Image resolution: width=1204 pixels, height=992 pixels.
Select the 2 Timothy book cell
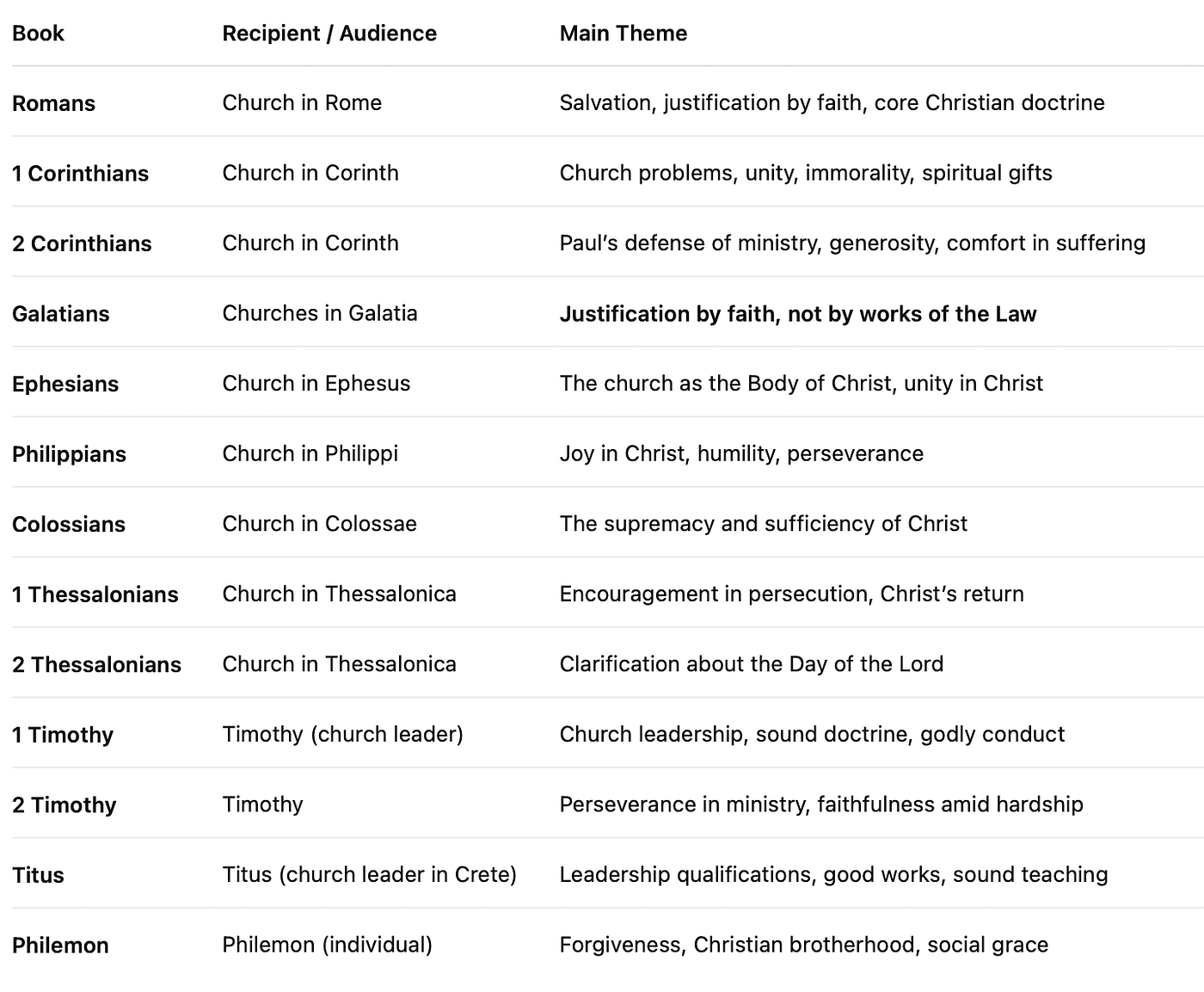click(x=64, y=804)
